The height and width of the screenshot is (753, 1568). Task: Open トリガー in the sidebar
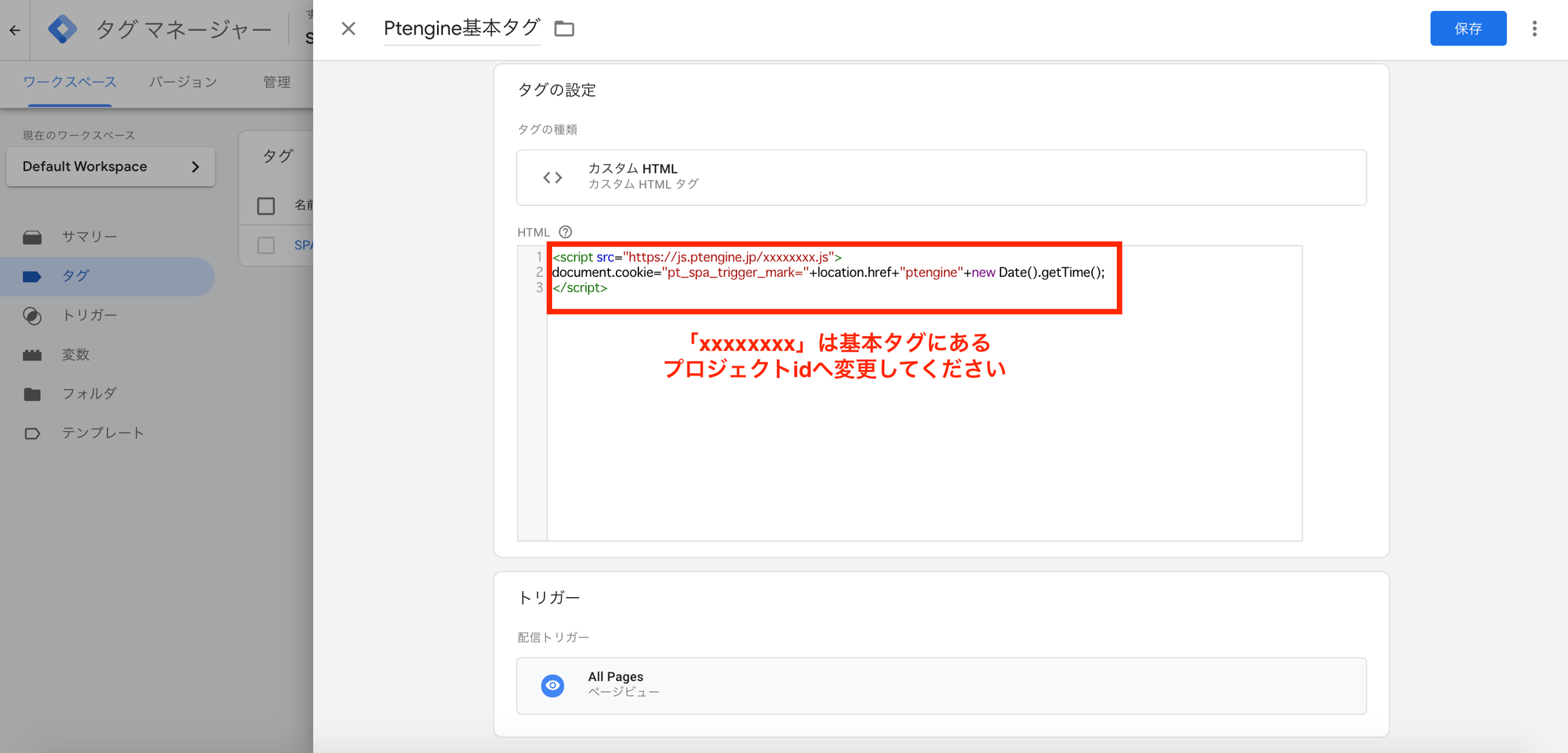point(90,315)
